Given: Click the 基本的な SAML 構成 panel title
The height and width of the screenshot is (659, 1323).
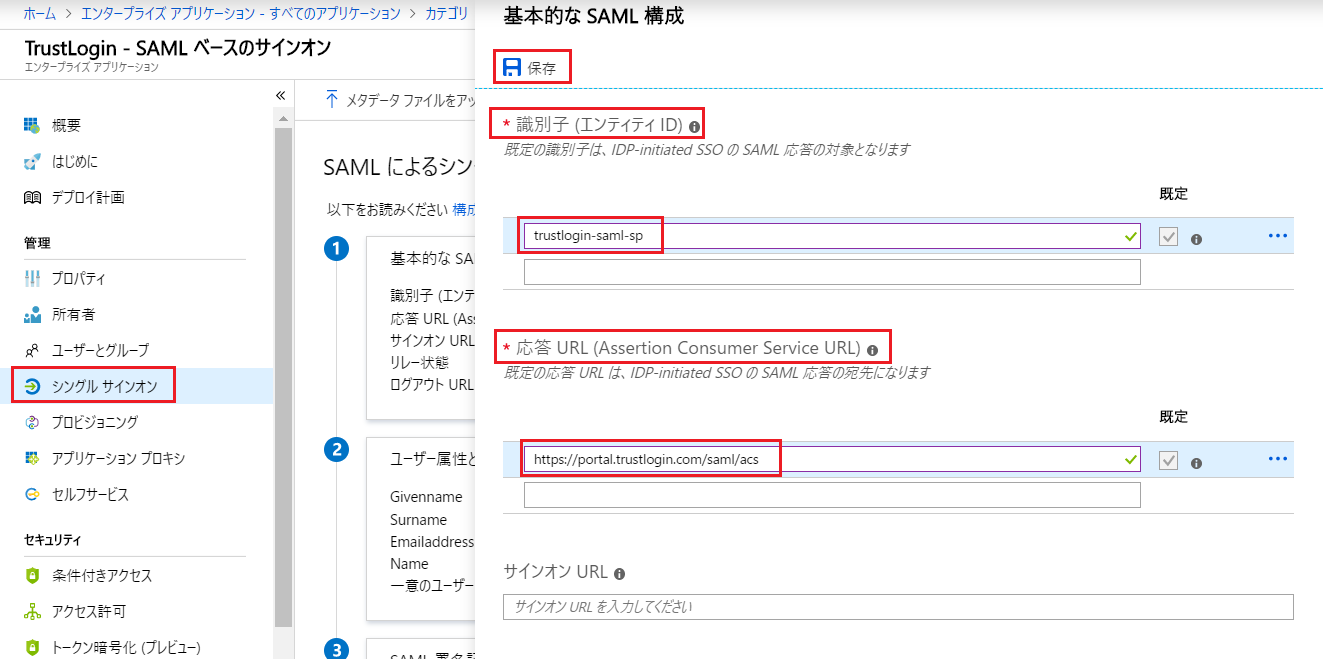Looking at the screenshot, I should click(x=594, y=17).
